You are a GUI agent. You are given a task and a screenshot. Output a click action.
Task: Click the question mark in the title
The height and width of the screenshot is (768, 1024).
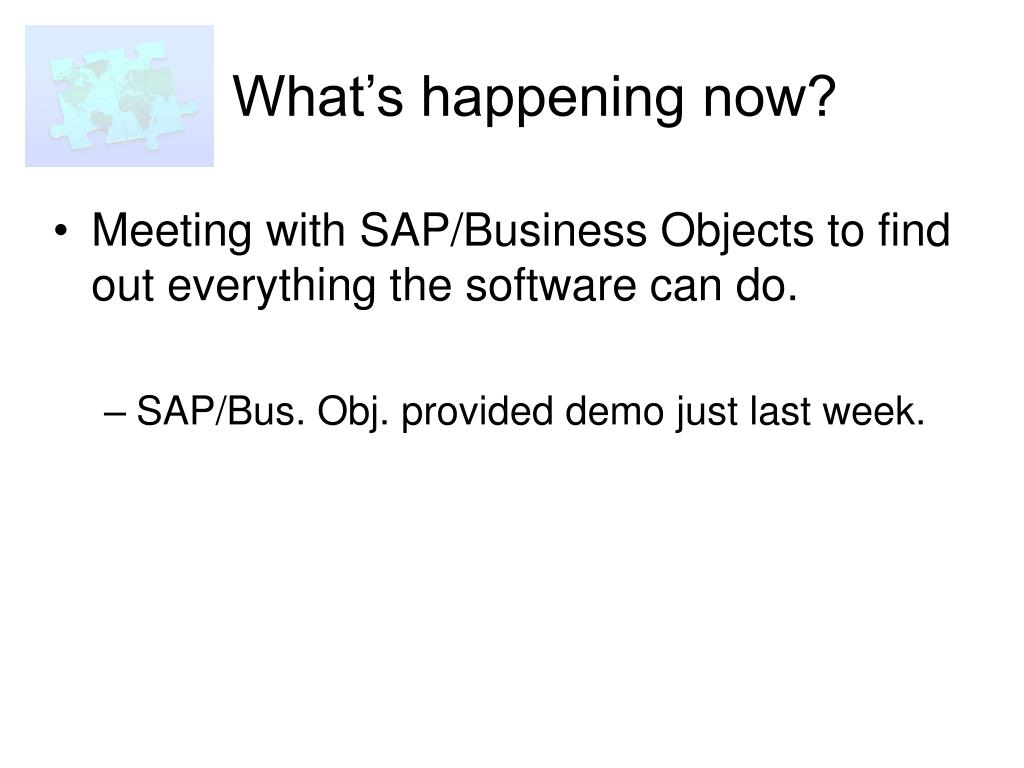coord(821,95)
